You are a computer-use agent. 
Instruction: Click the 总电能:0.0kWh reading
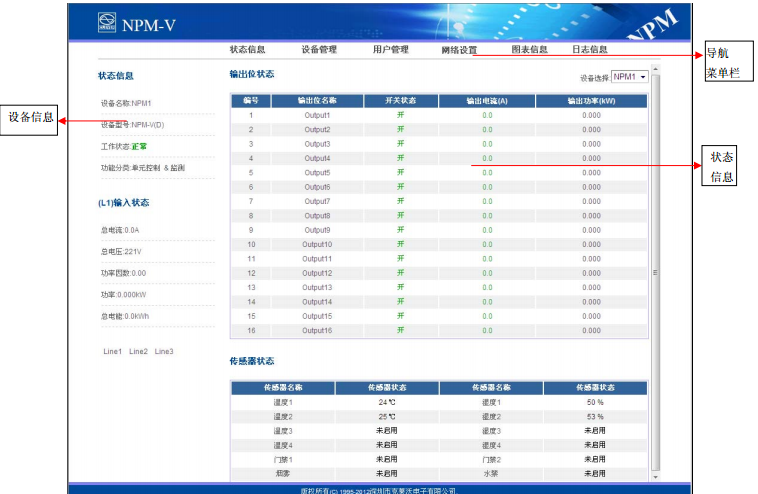pyautogui.click(x=125, y=317)
